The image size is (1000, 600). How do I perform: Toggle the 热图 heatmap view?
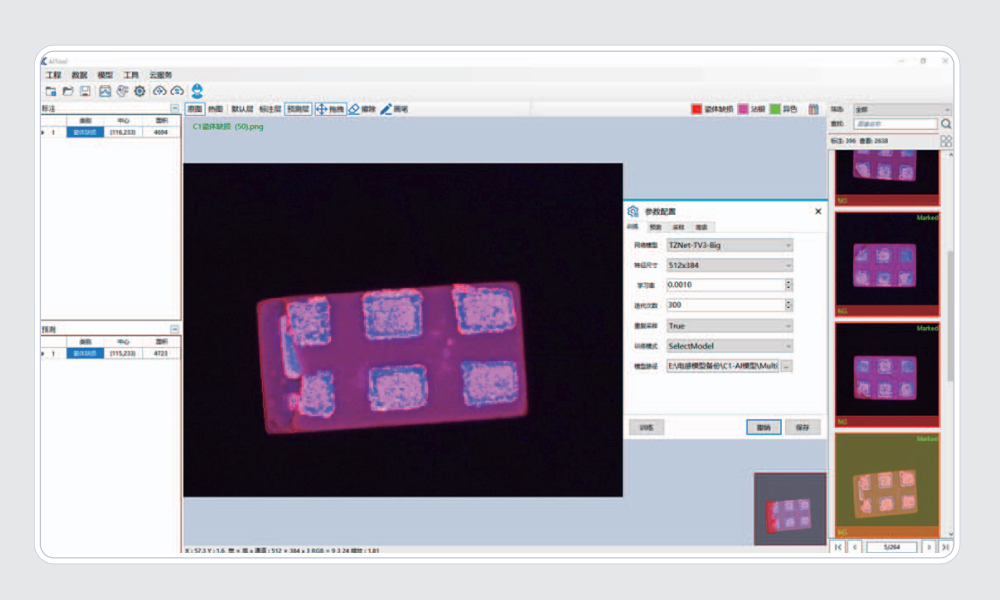(x=215, y=109)
